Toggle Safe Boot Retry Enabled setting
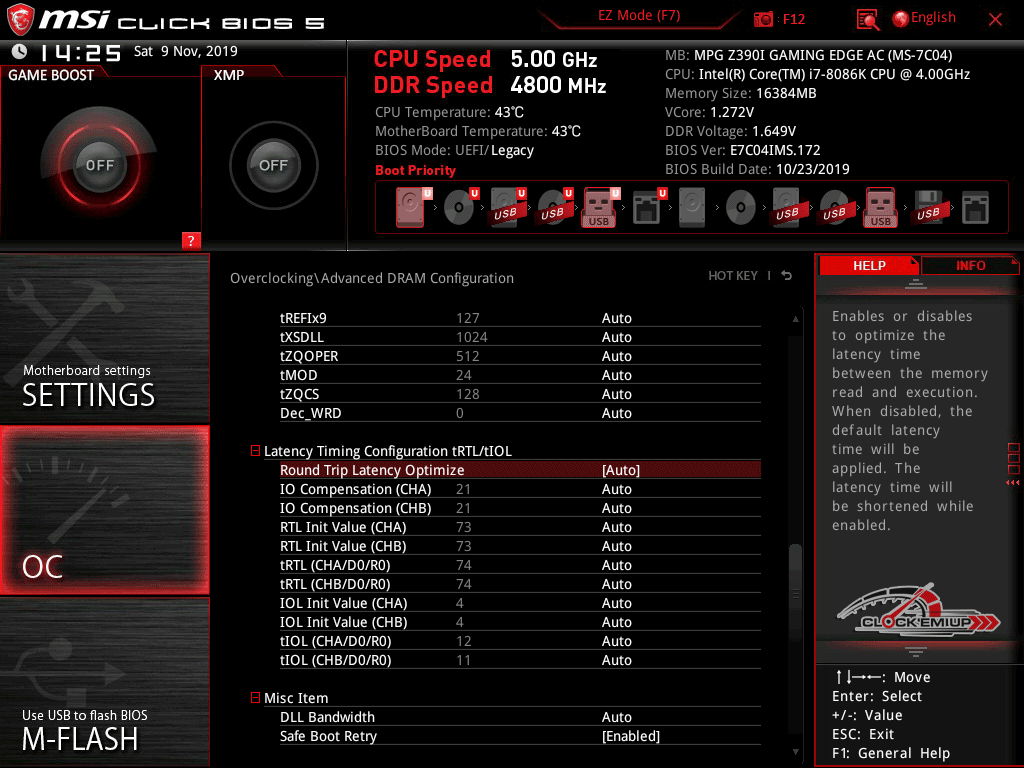Screen dimensions: 1024x768 pyautogui.click(x=630, y=736)
